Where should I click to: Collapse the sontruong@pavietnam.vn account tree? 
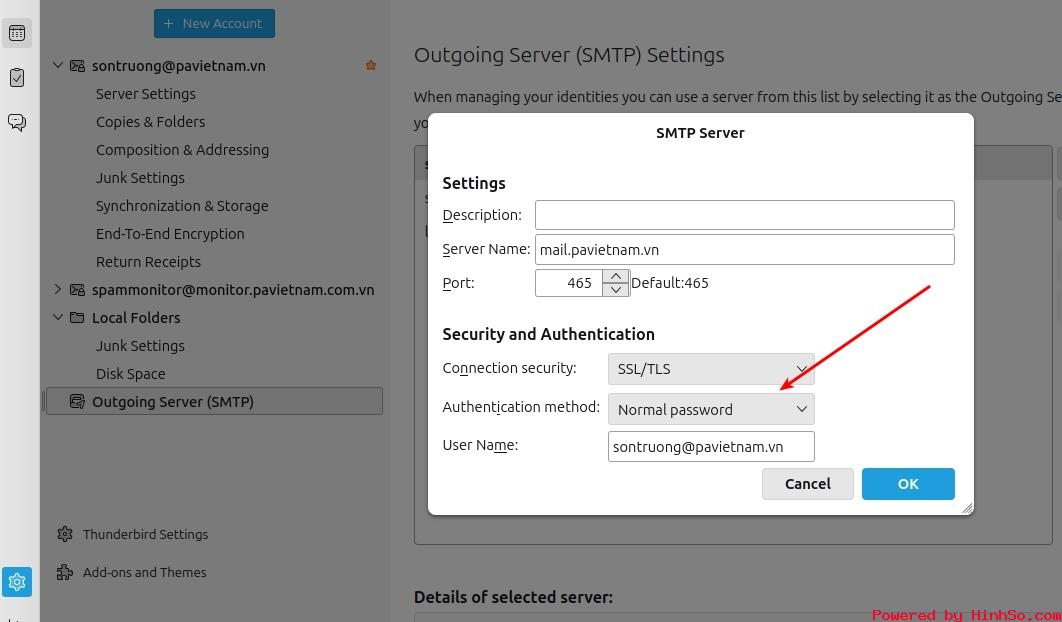tap(58, 65)
